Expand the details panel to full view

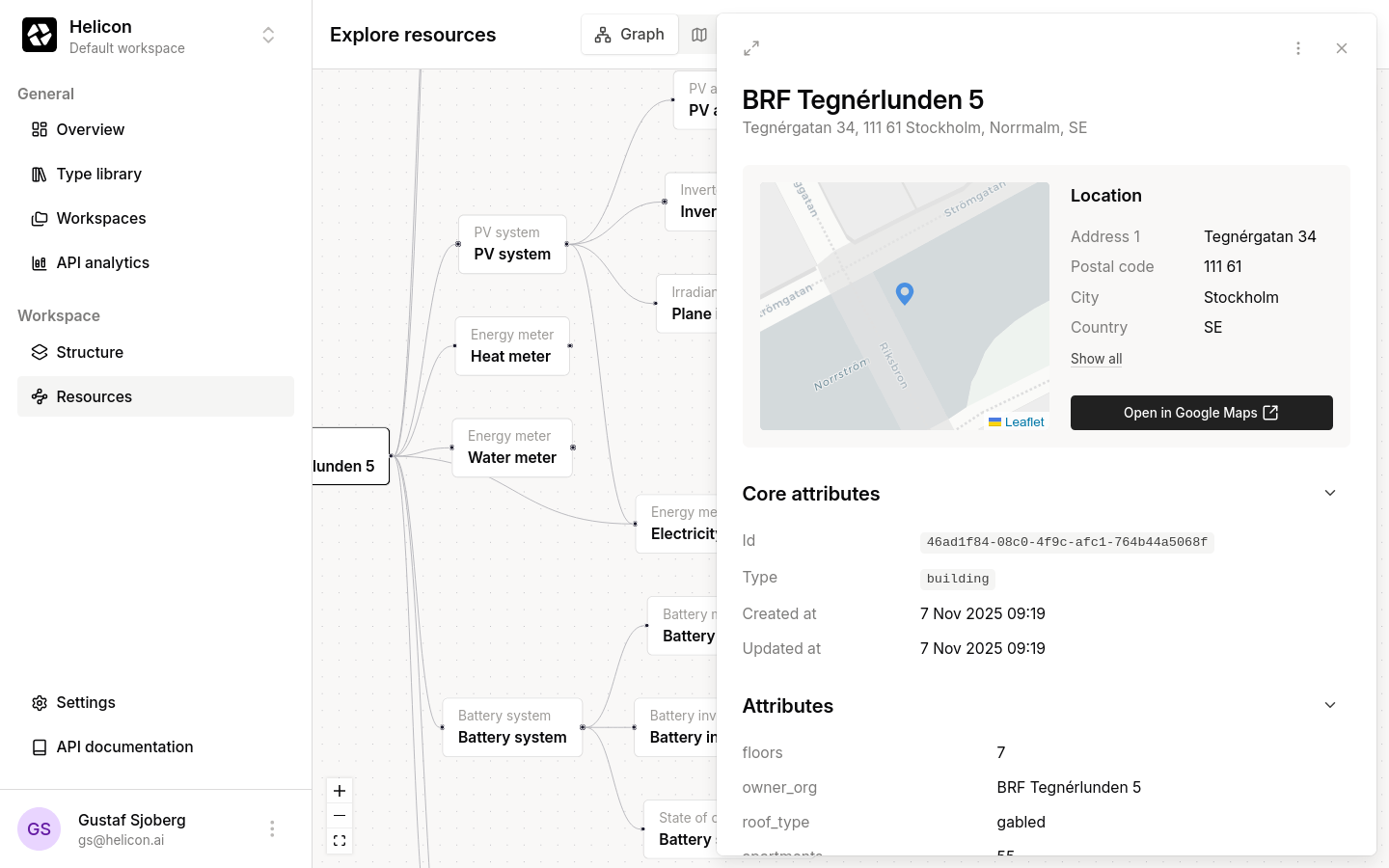pos(751,48)
